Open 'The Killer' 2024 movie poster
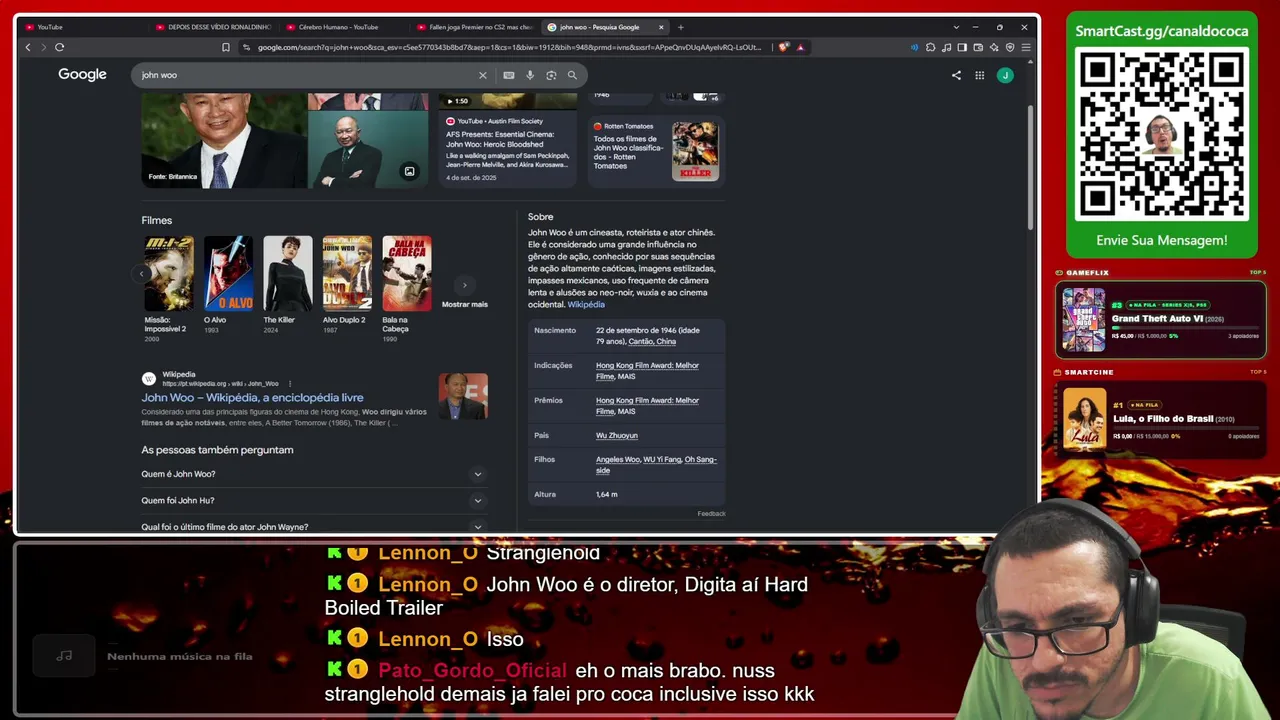Screen dimensions: 1280x720 (288, 273)
